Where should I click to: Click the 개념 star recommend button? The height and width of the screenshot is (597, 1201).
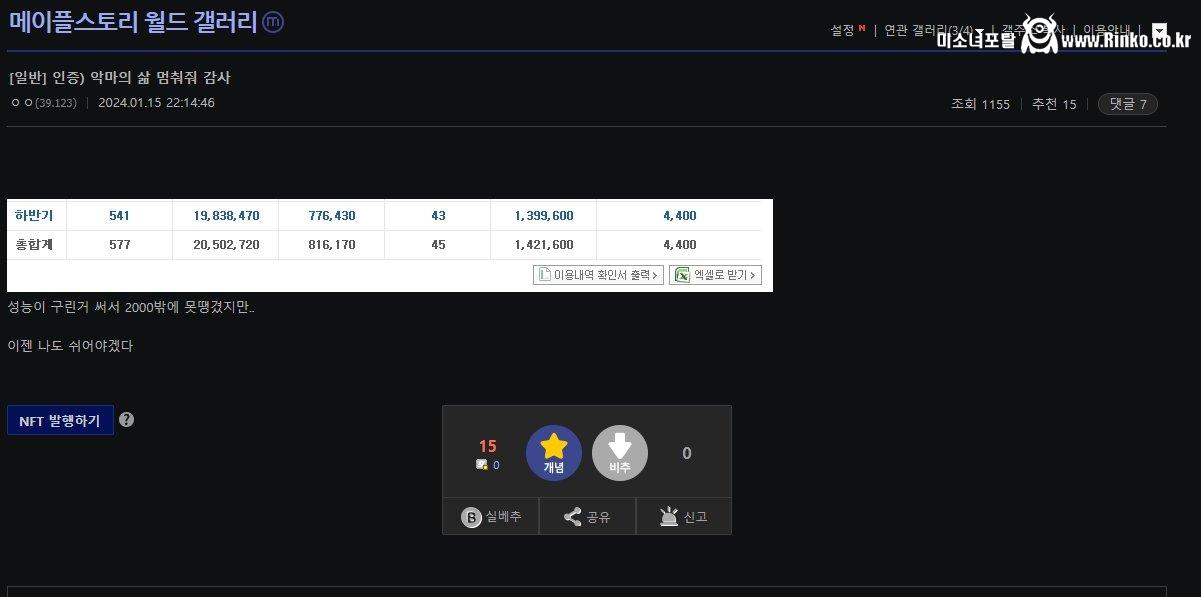[553, 453]
